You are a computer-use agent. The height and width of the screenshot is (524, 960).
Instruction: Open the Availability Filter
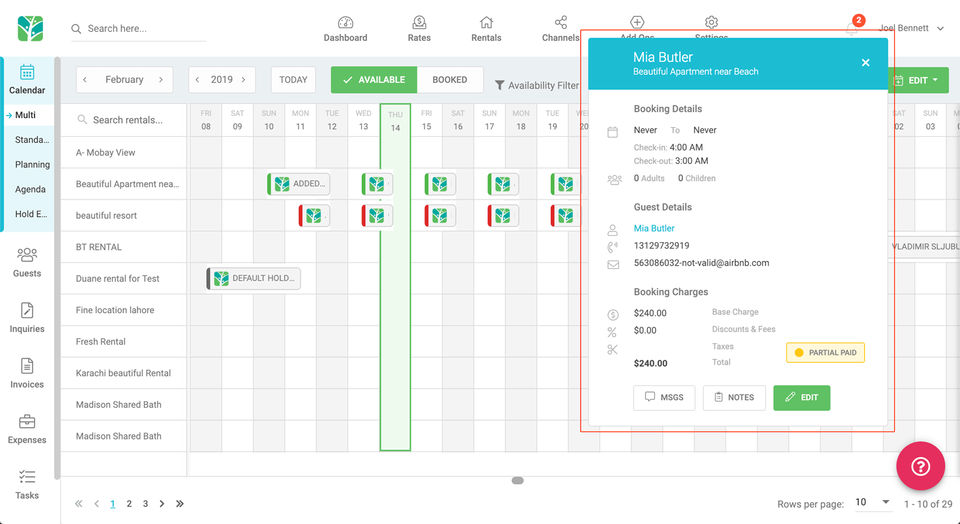click(x=537, y=86)
